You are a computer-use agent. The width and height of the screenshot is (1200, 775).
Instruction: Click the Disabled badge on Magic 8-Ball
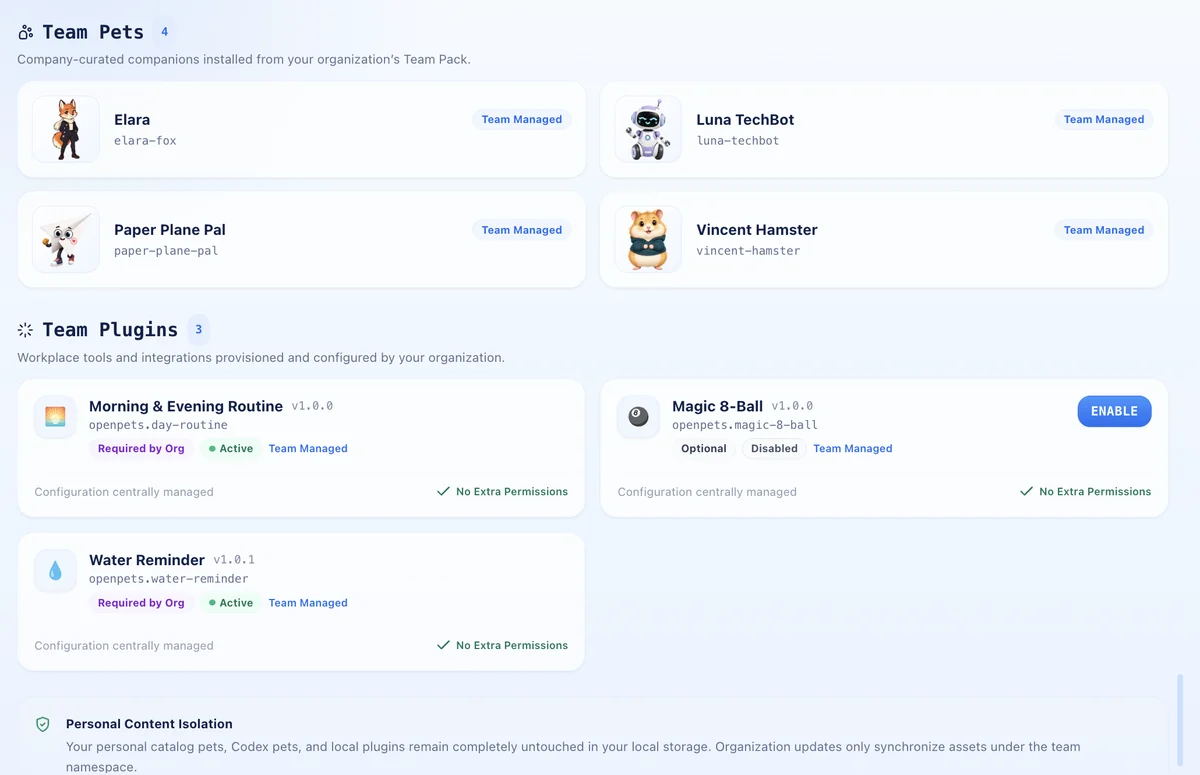(774, 449)
